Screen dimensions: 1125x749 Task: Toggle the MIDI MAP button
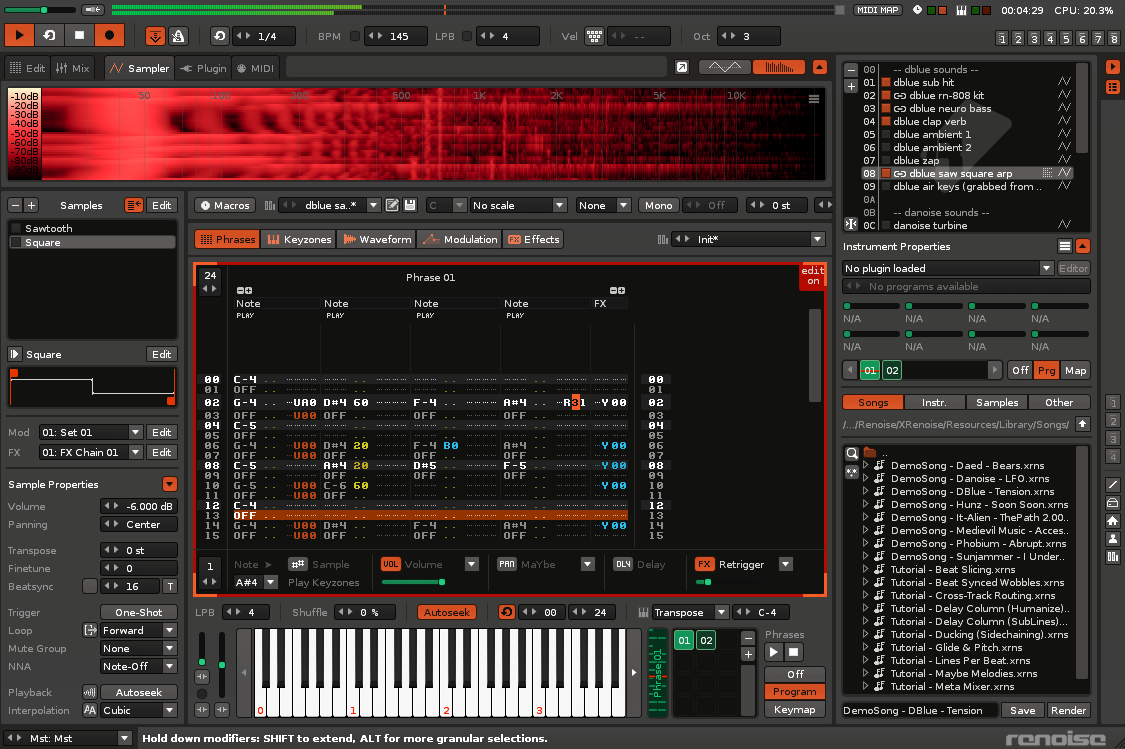tap(877, 10)
